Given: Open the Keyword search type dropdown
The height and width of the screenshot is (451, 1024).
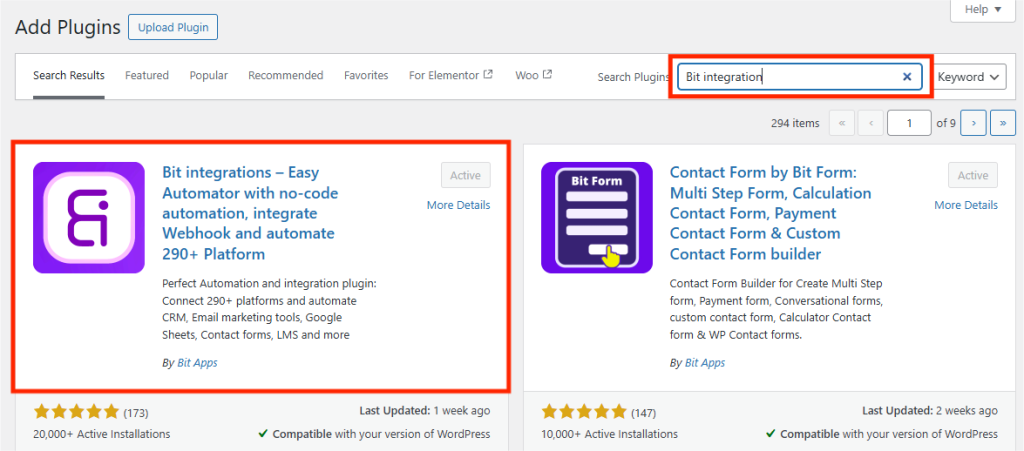Looking at the screenshot, I should tap(969, 76).
